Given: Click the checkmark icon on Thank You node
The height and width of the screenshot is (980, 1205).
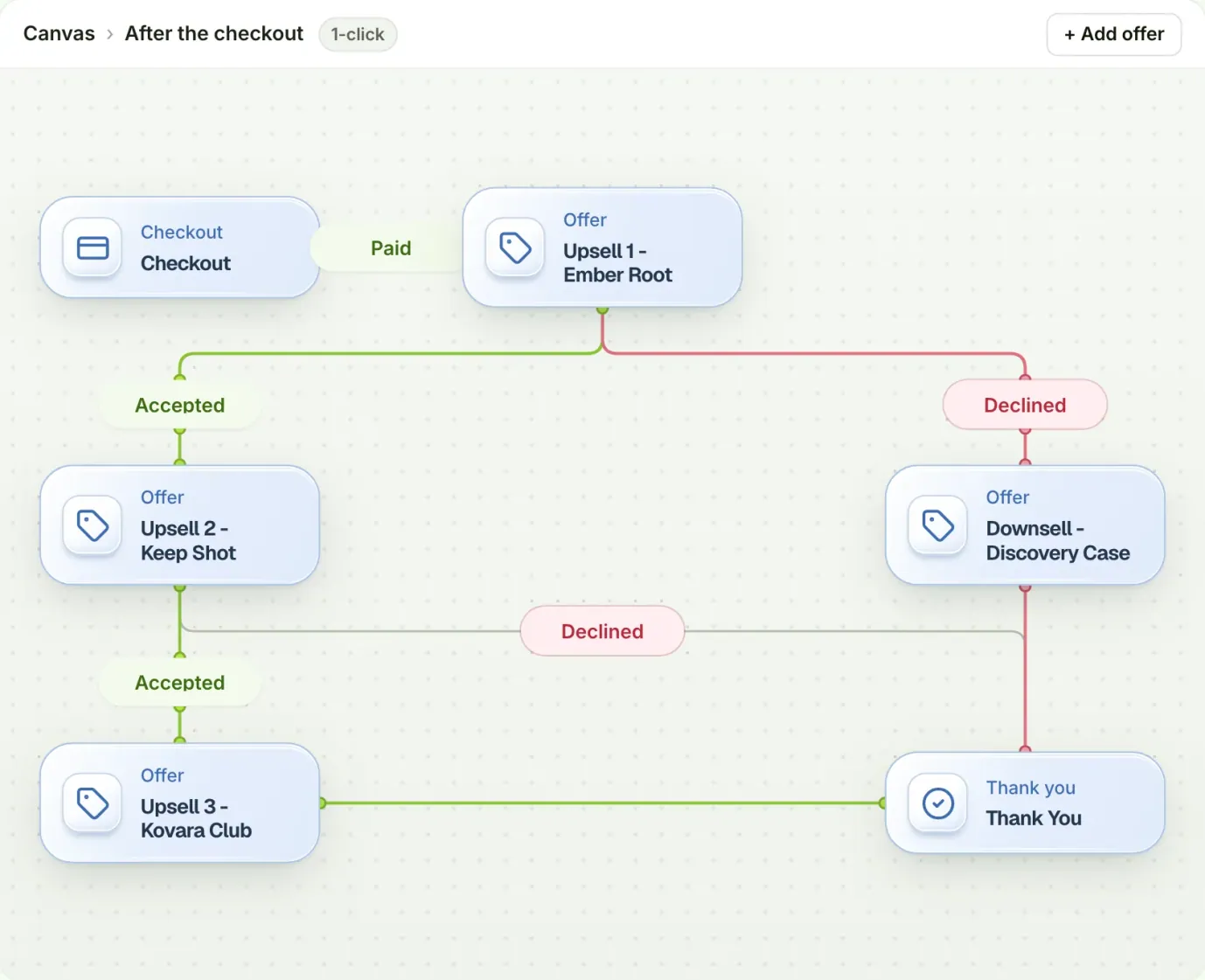Looking at the screenshot, I should (x=938, y=803).
